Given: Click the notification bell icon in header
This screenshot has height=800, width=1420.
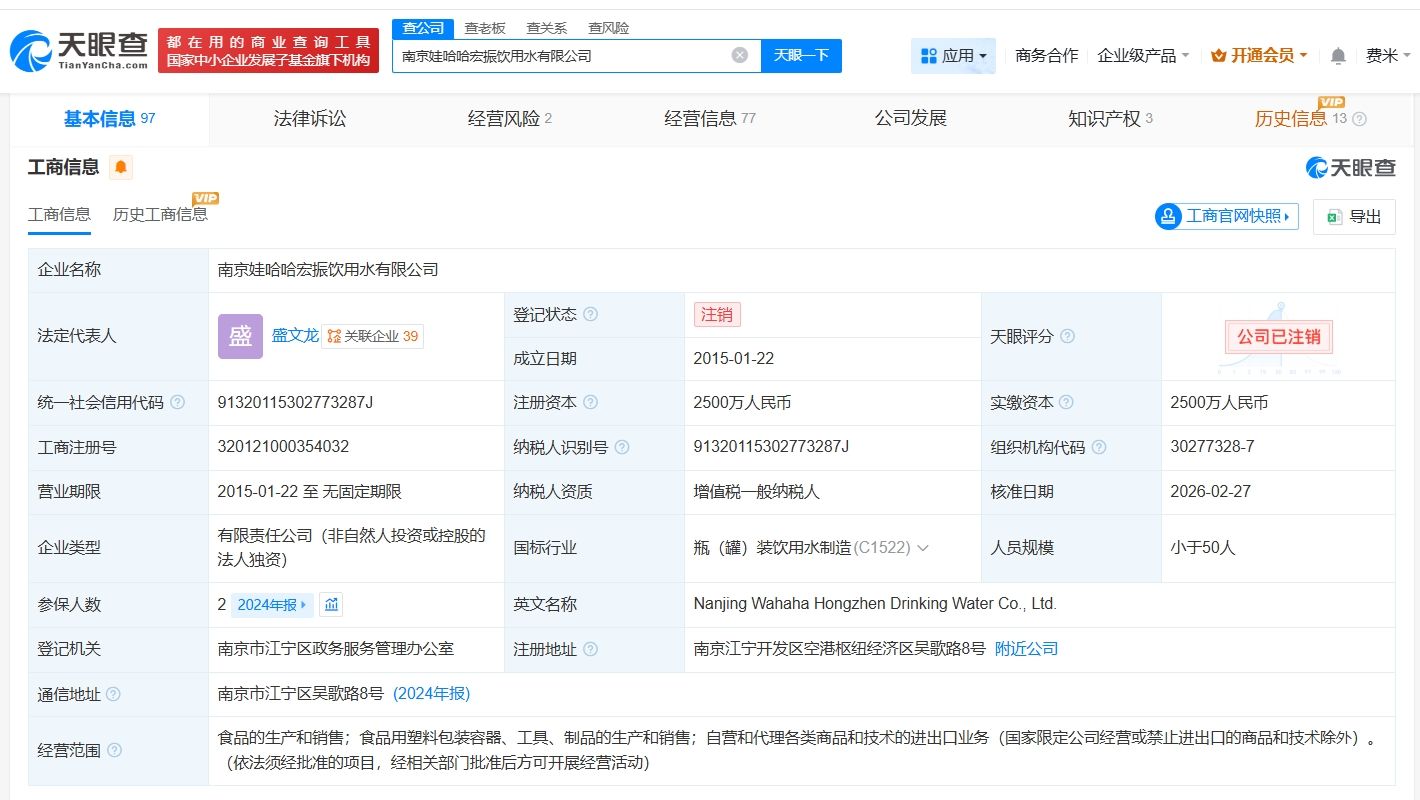Looking at the screenshot, I should pyautogui.click(x=1338, y=56).
